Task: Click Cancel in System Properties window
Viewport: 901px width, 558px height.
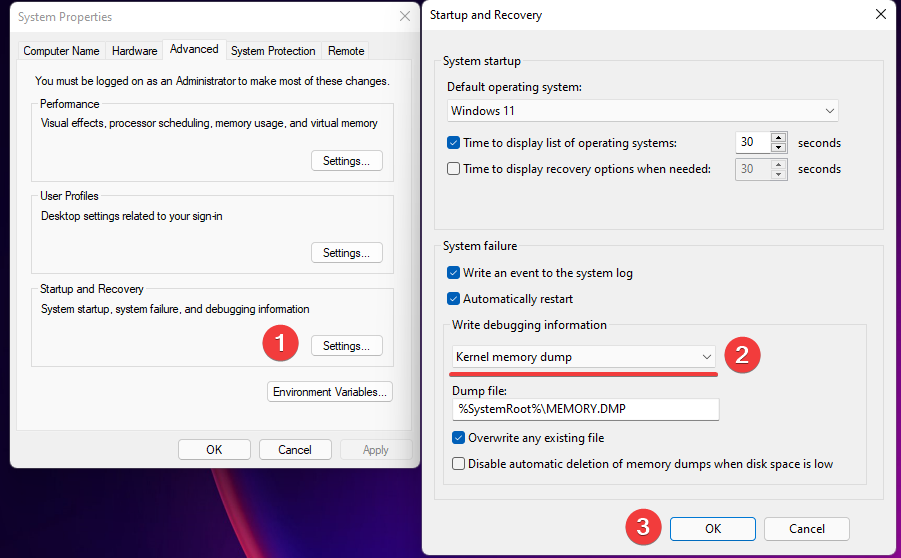Action: (295, 450)
